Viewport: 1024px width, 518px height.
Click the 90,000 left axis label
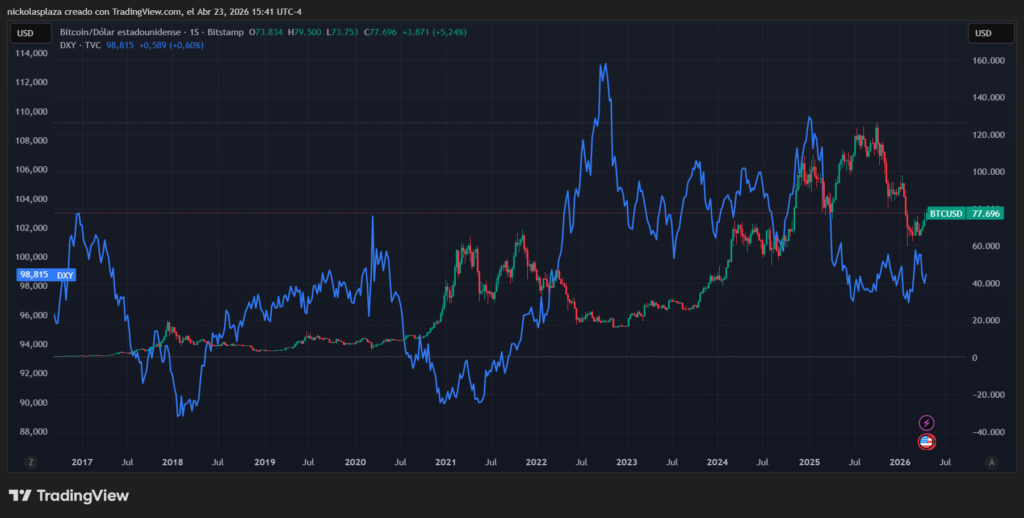[32, 403]
